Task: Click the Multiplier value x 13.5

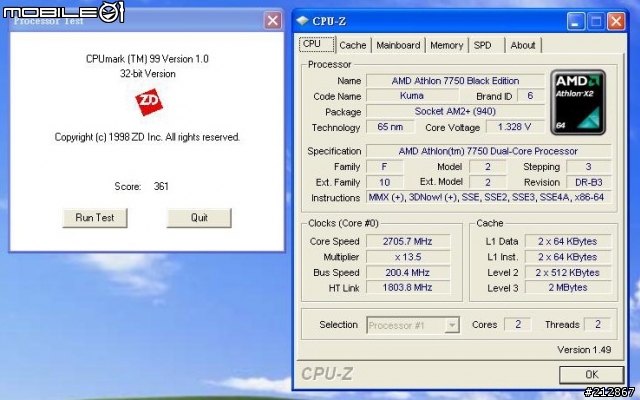Action: pos(408,257)
